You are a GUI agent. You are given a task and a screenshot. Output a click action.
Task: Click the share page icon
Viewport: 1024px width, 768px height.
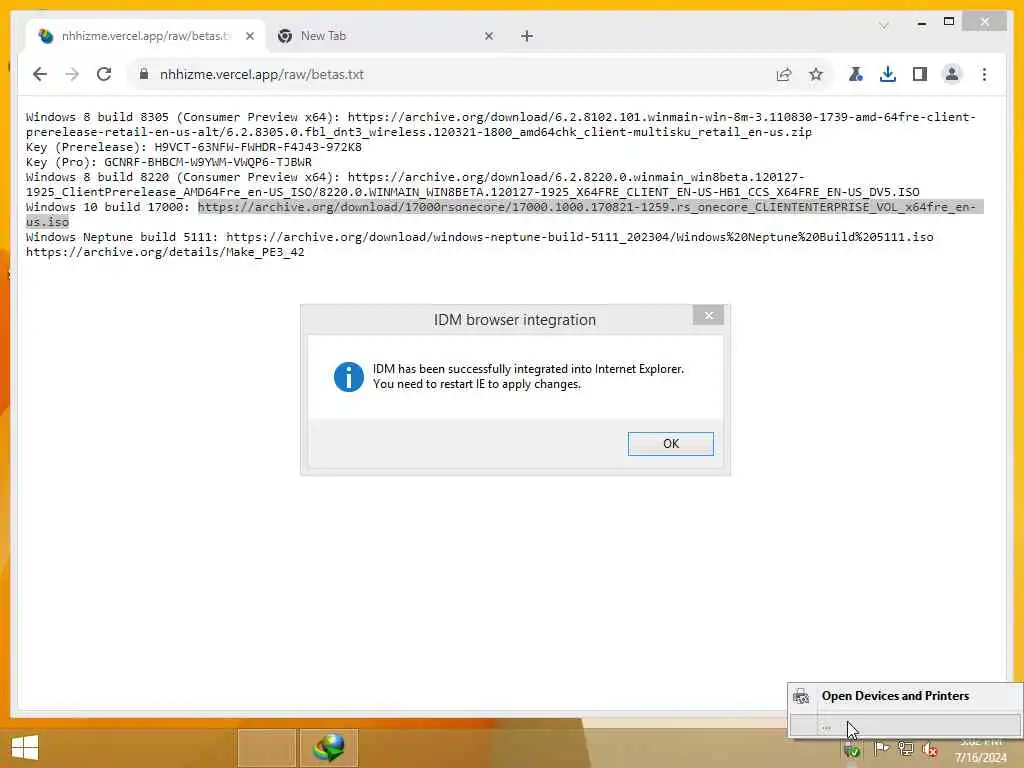[784, 74]
